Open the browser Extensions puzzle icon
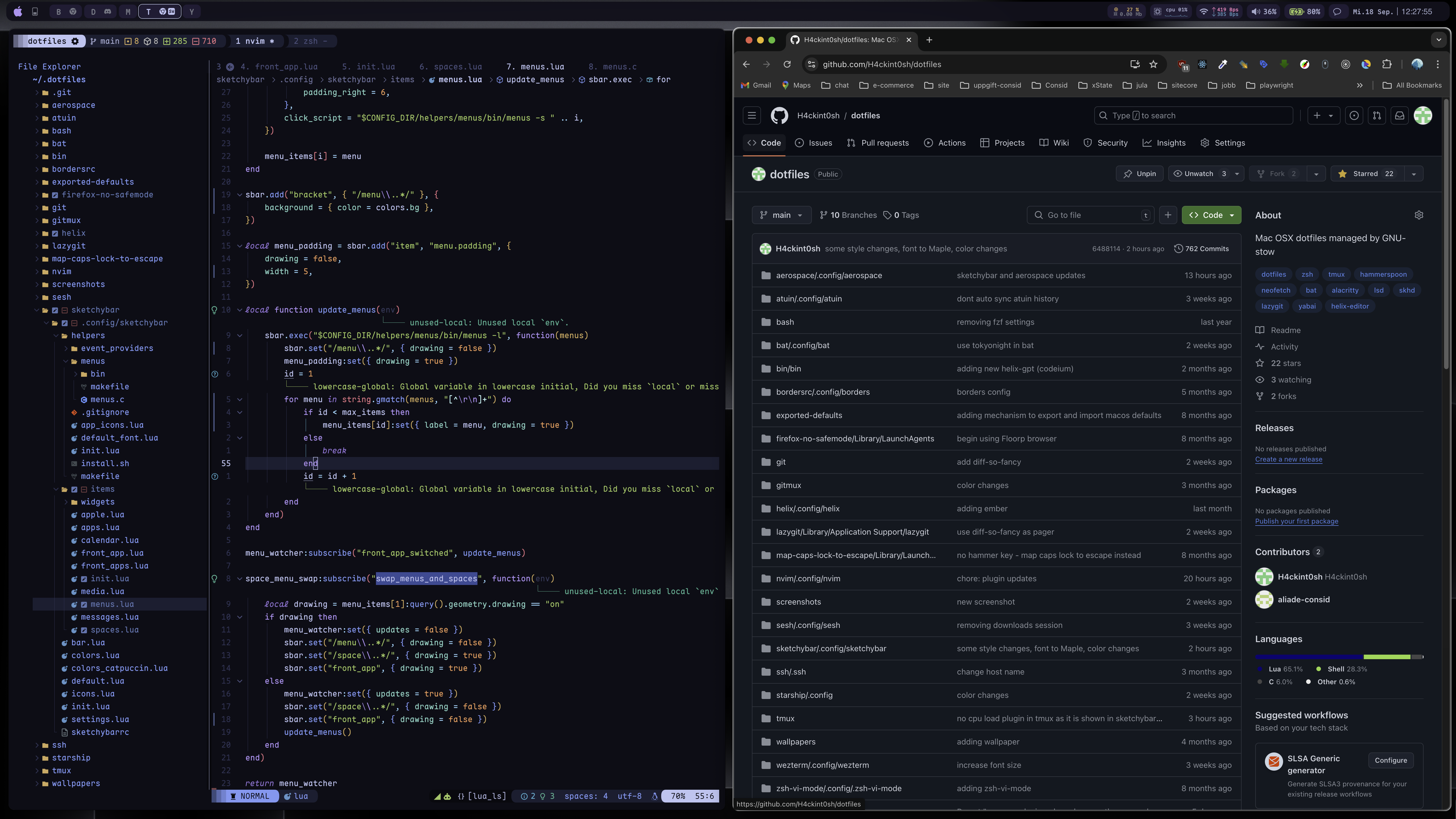 coord(1387,65)
